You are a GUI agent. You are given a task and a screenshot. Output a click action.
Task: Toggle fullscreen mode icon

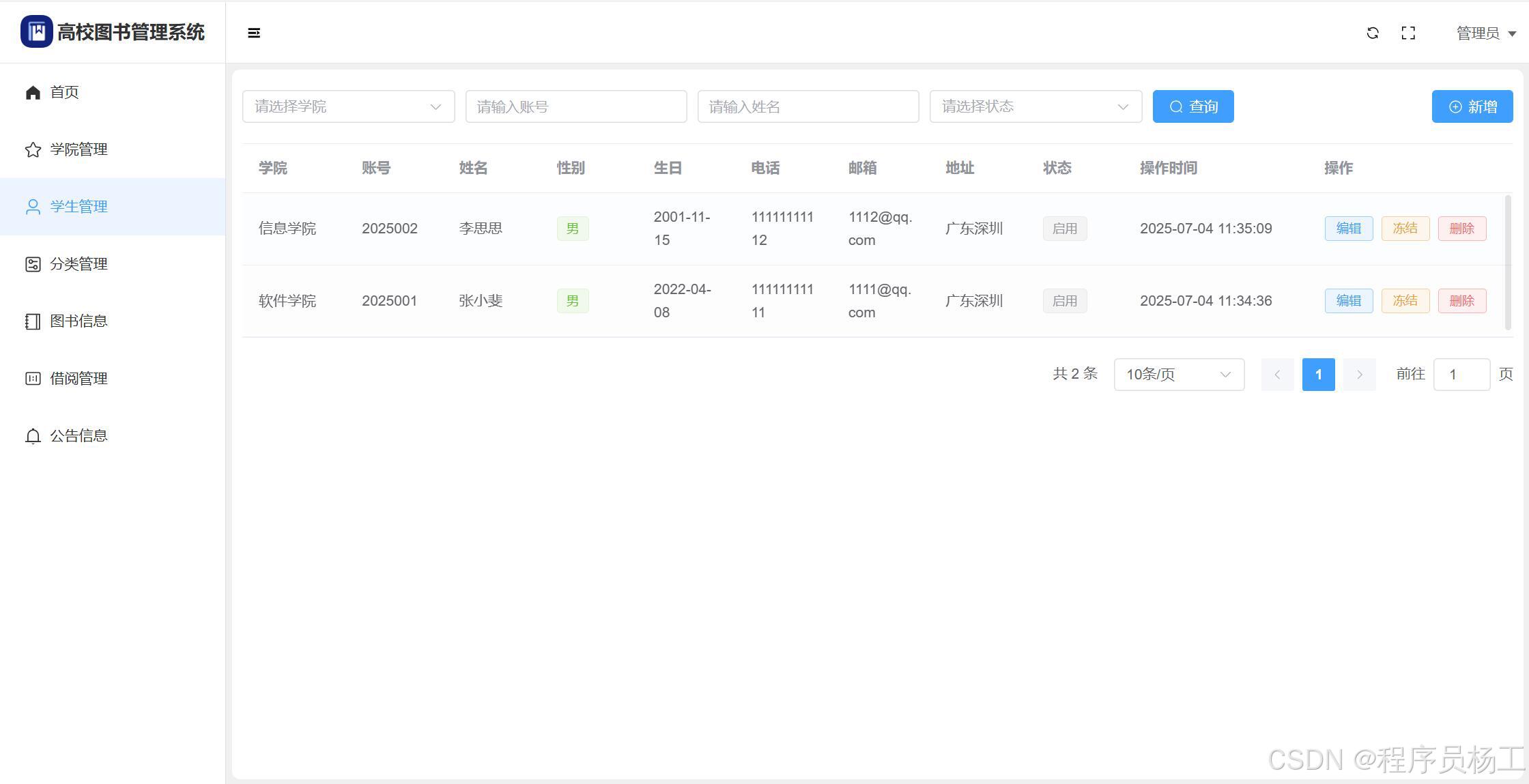1408,33
